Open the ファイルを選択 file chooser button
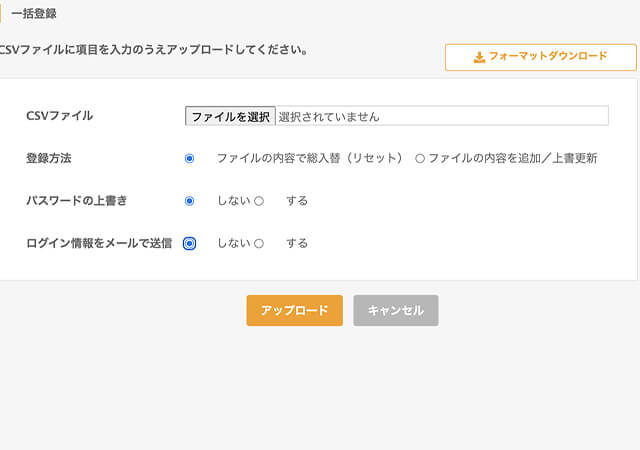Viewport: 640px width, 450px height. pyautogui.click(x=230, y=116)
